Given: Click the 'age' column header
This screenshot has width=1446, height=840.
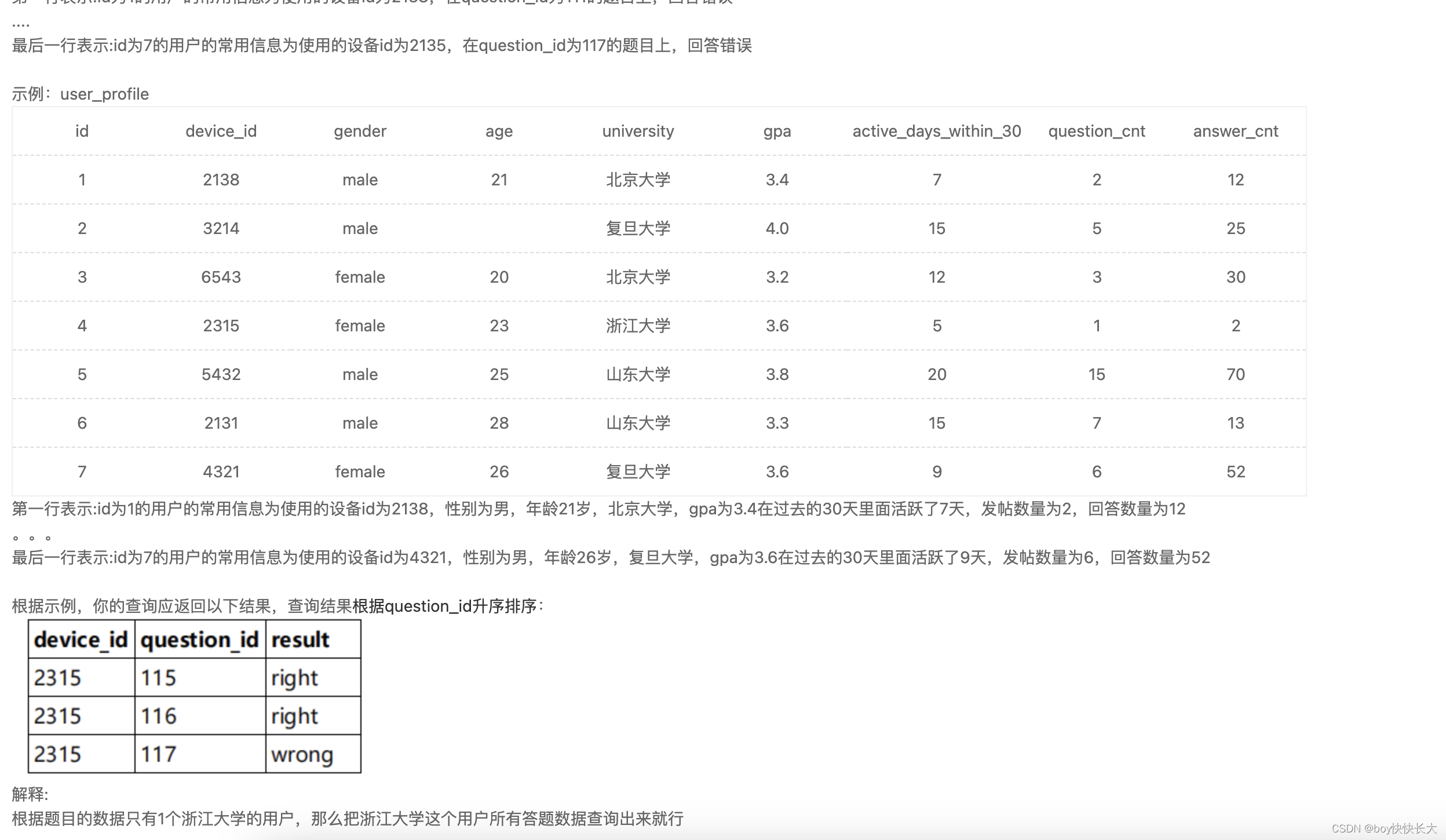Looking at the screenshot, I should pos(499,132).
